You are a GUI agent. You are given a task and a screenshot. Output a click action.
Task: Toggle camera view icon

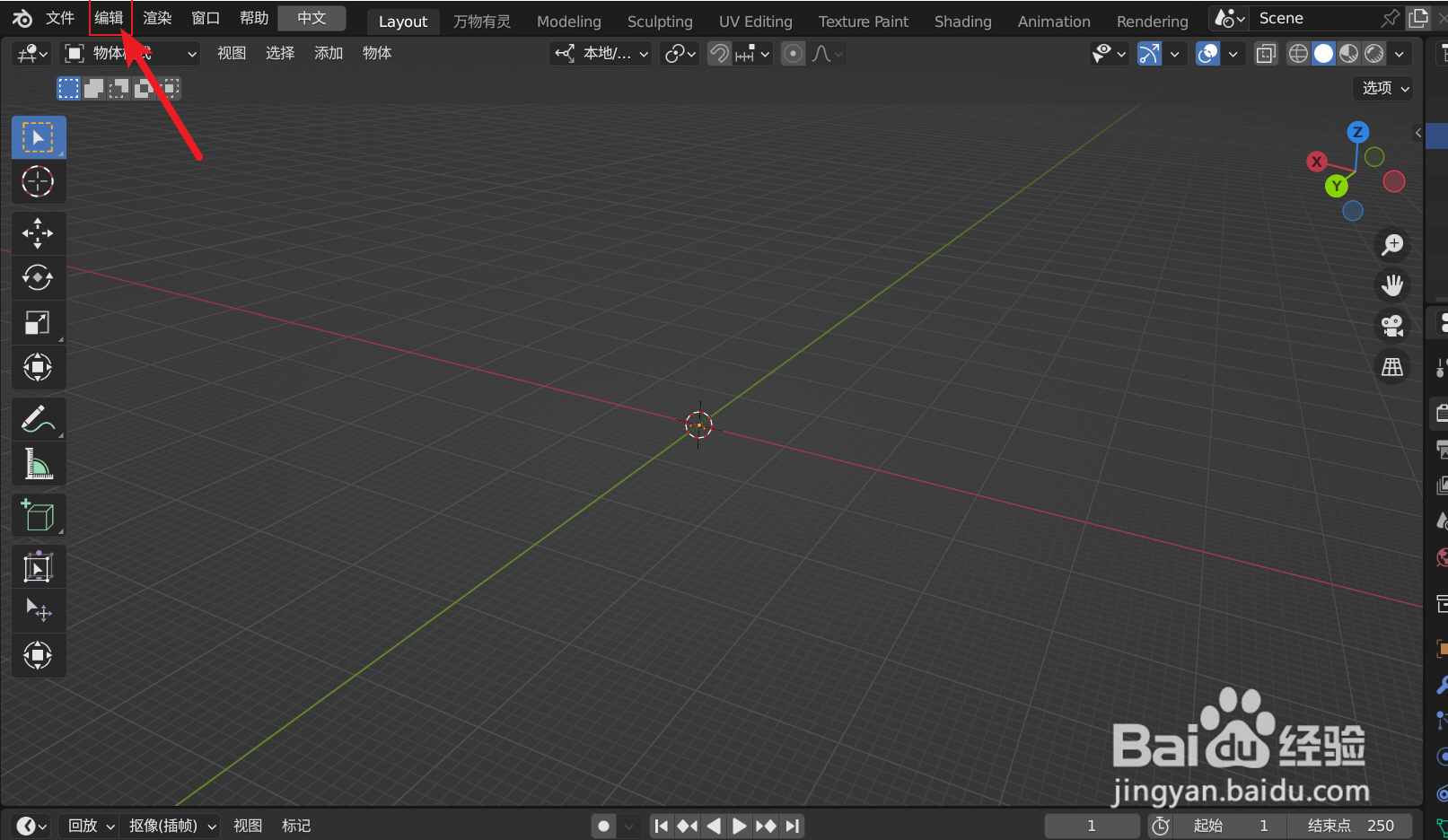coord(1392,326)
